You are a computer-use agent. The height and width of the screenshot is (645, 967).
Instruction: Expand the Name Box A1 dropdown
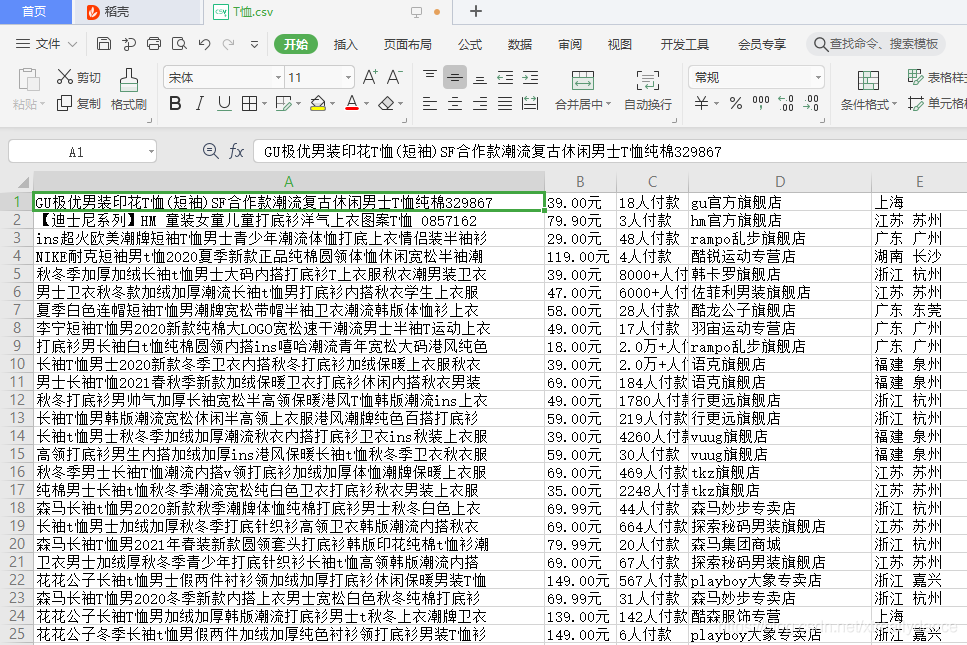(x=151, y=152)
